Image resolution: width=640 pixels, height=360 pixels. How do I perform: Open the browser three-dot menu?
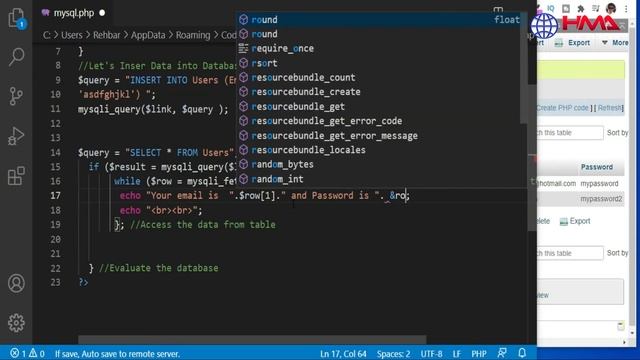click(626, 8)
